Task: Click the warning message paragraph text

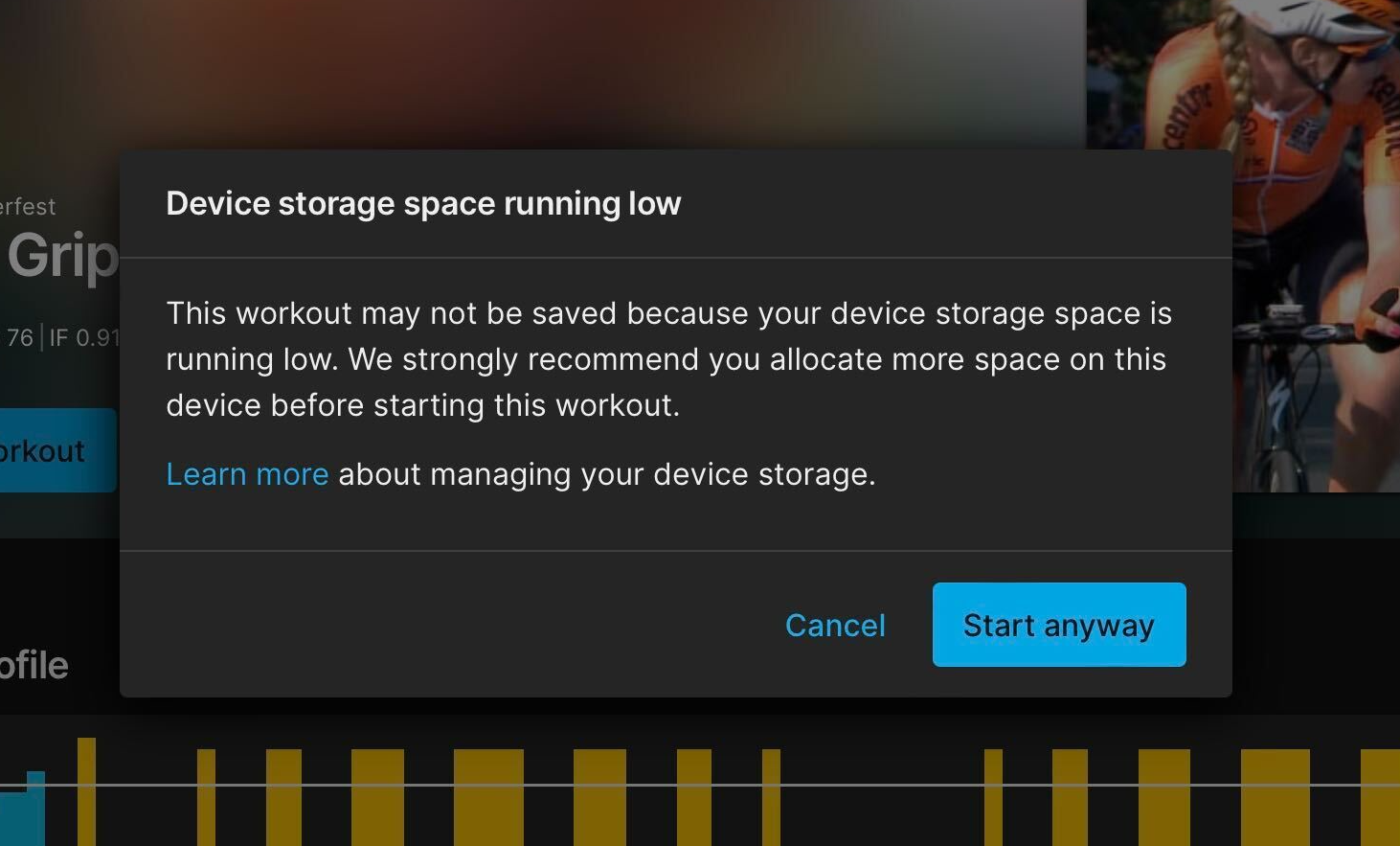Action: (x=668, y=359)
